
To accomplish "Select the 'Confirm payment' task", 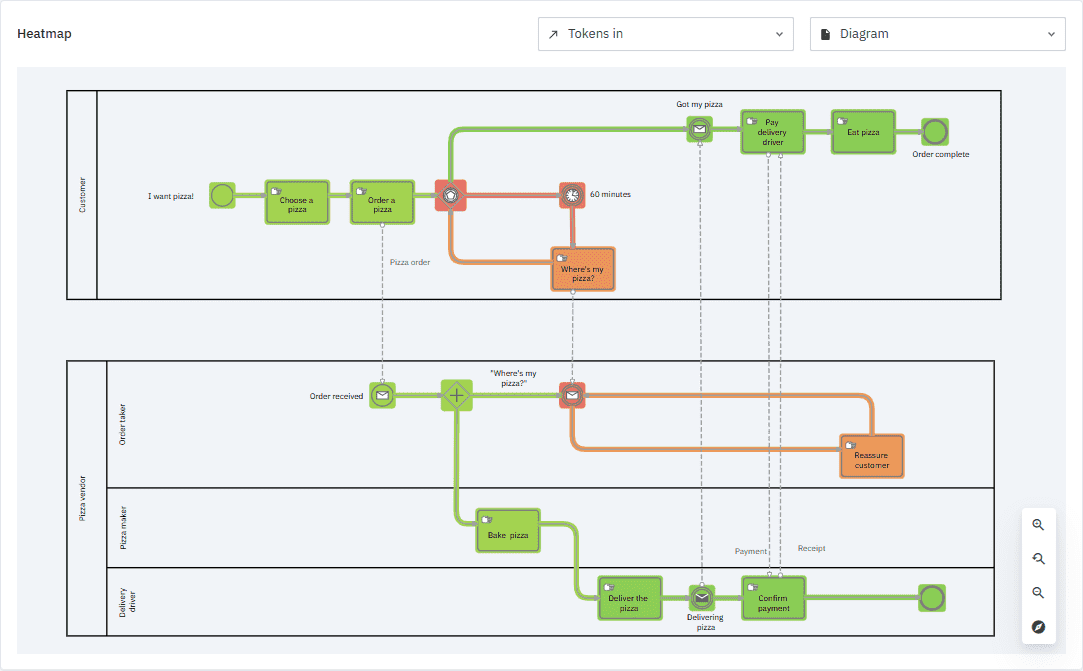I will pyautogui.click(x=773, y=598).
